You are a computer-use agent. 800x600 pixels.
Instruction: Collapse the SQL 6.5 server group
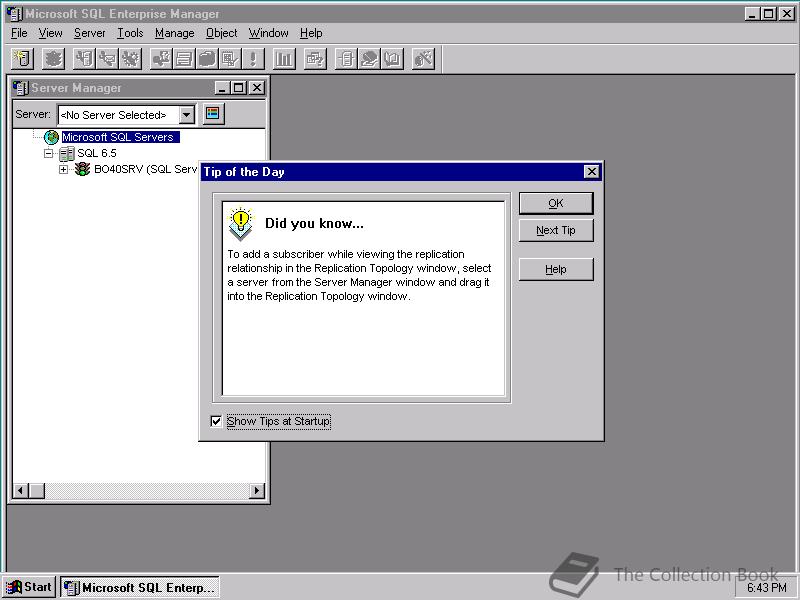[48, 153]
